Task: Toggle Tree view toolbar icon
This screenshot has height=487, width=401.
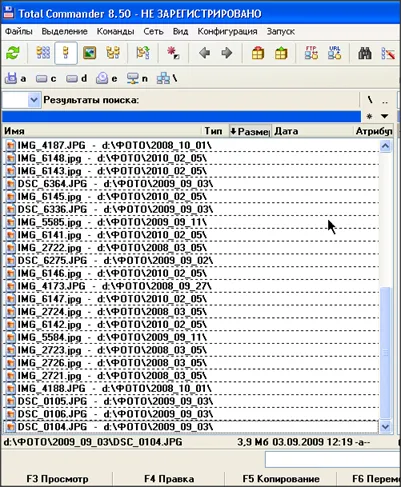Action: click(x=113, y=53)
